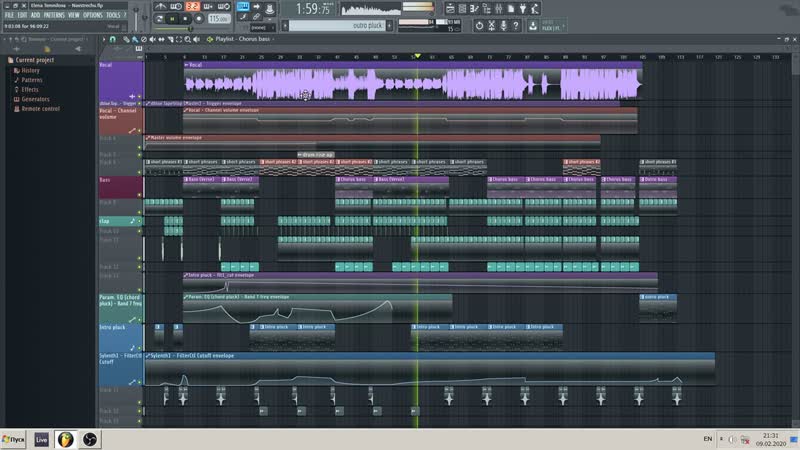Toggle the overdub blend recording icon
Screen dimensions: 800x450
click(208, 7)
